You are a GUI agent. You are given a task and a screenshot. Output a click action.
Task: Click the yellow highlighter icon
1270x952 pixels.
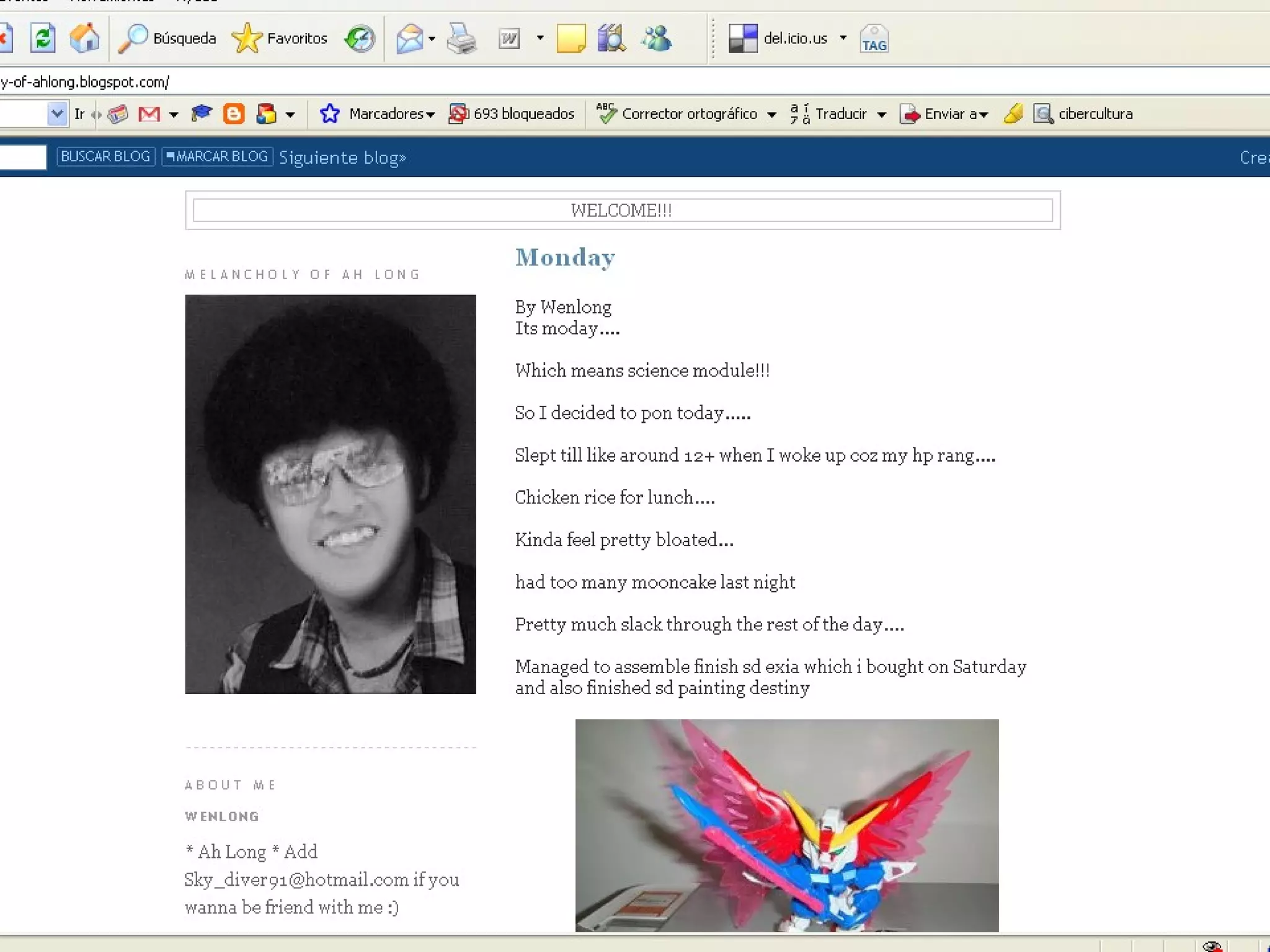tap(1013, 114)
